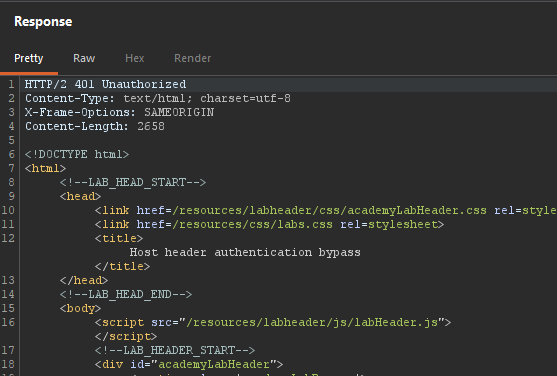This screenshot has height=376, width=557.
Task: Select the opening <head> tag
Action: [x=80, y=196]
